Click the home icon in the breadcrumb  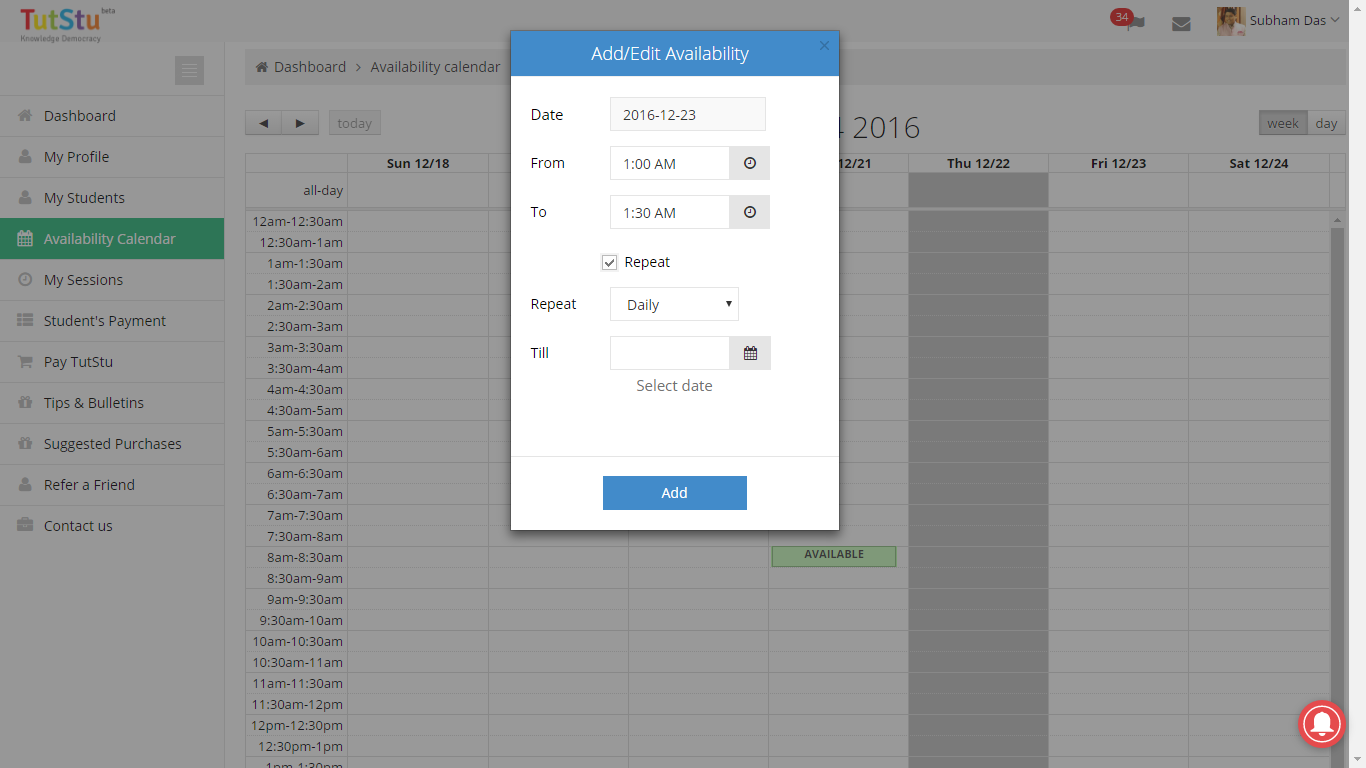pos(262,67)
